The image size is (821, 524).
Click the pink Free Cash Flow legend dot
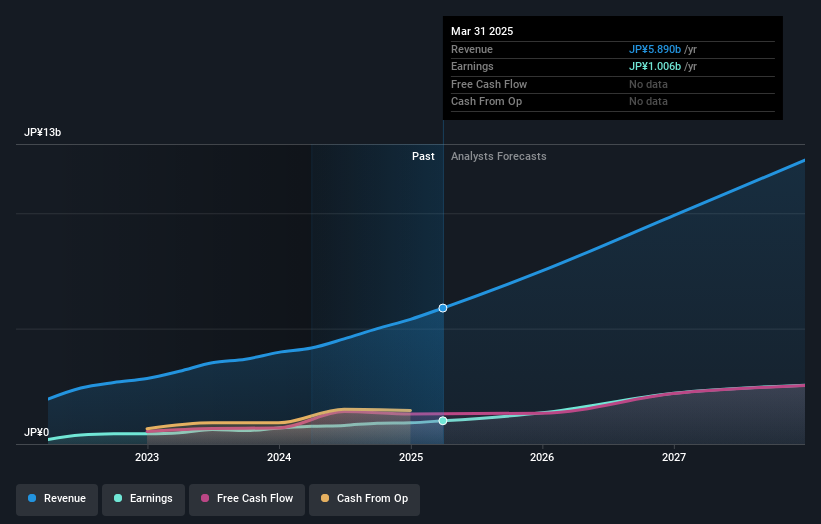click(205, 498)
